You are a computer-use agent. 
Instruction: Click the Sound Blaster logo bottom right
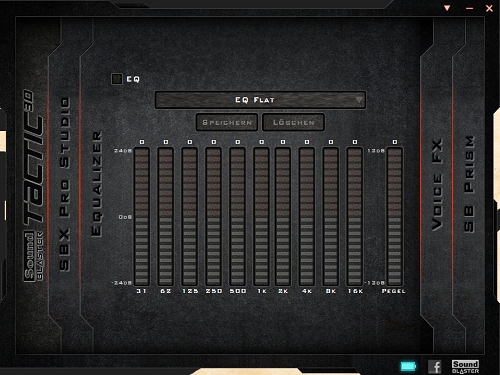click(465, 367)
